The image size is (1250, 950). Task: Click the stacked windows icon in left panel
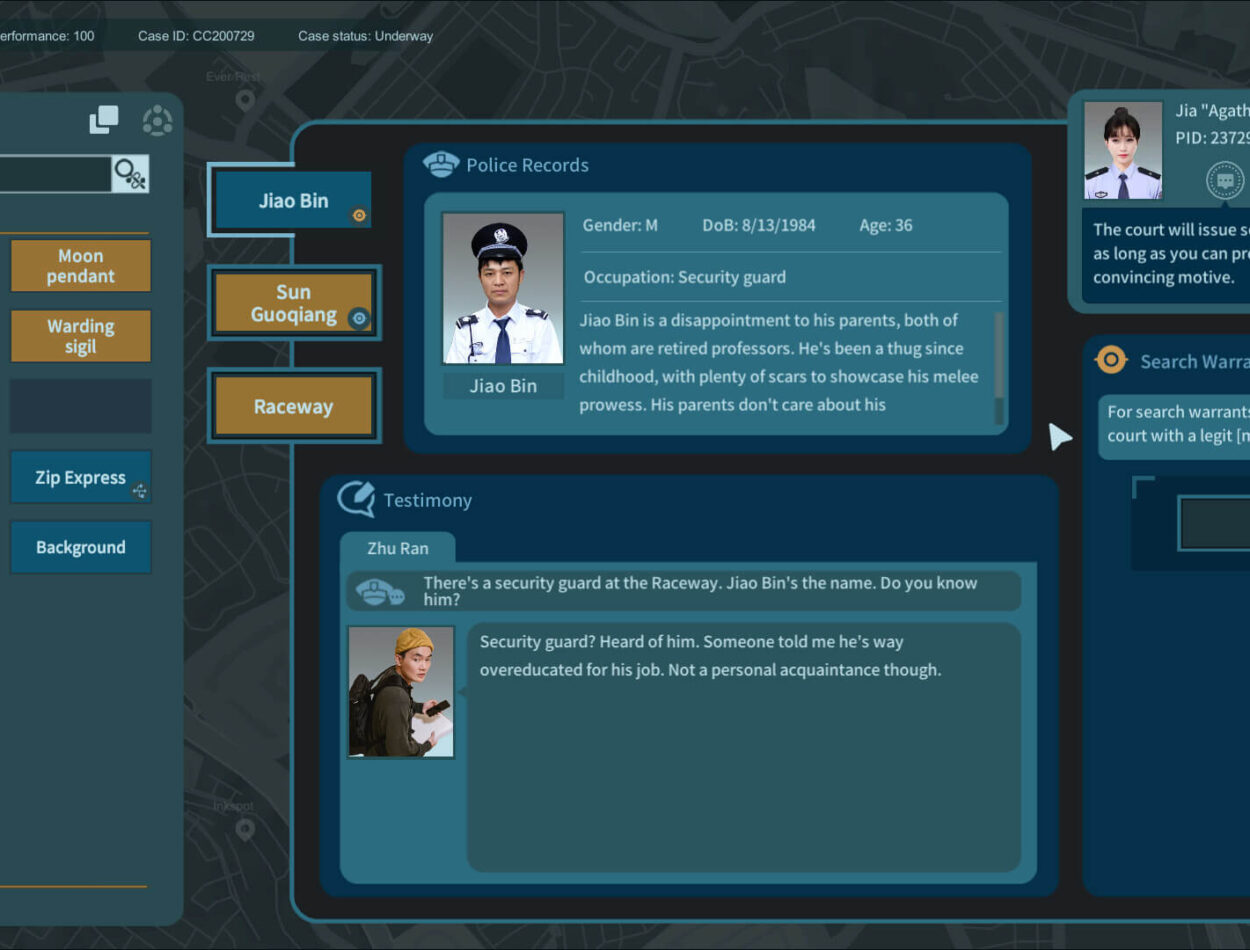103,120
